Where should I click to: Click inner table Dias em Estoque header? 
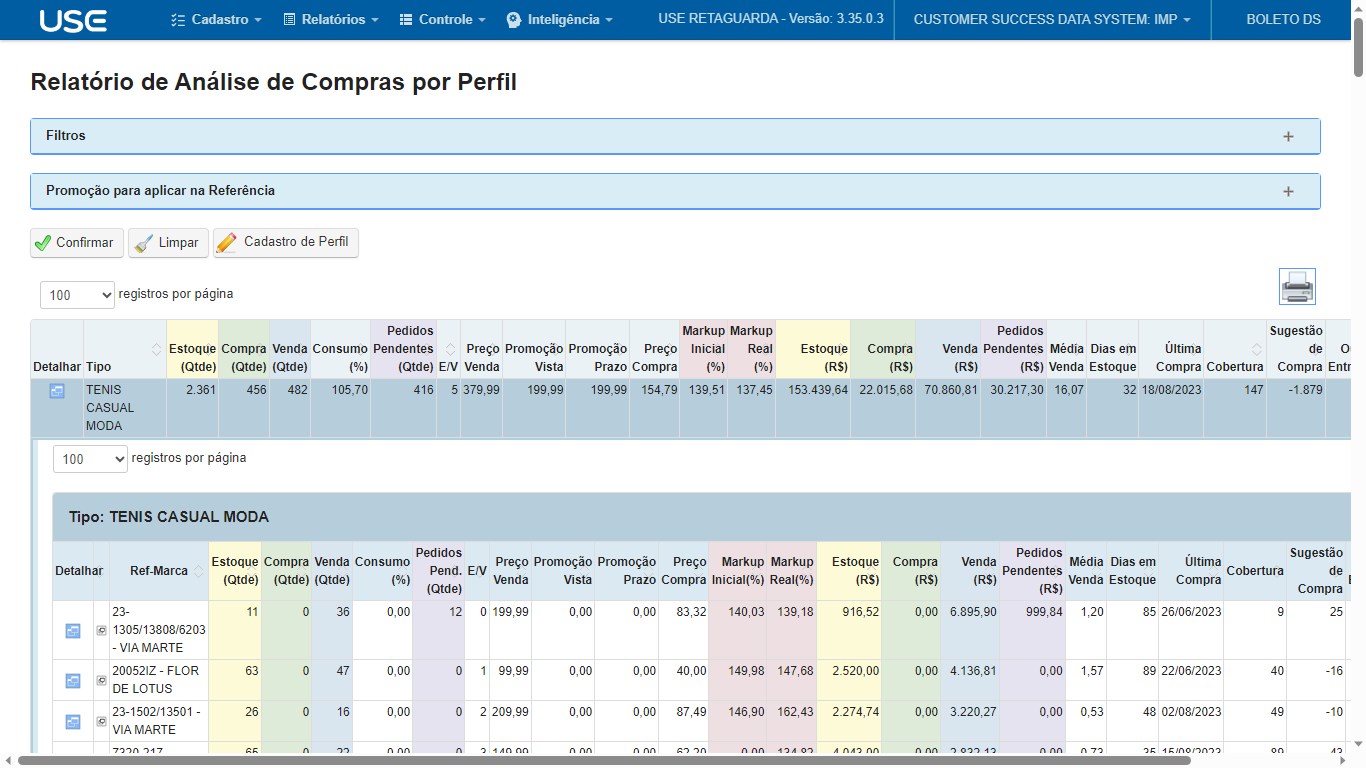tap(1132, 571)
